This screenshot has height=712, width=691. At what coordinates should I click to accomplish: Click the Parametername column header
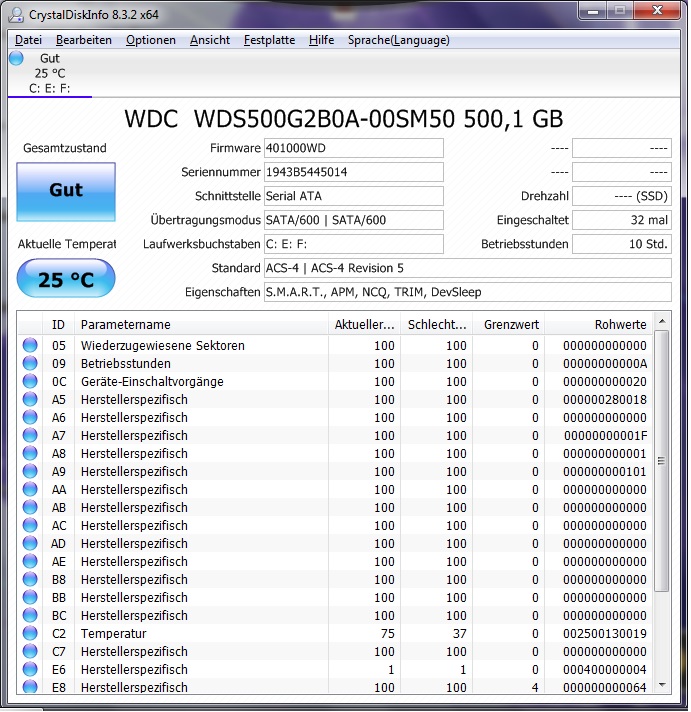201,325
